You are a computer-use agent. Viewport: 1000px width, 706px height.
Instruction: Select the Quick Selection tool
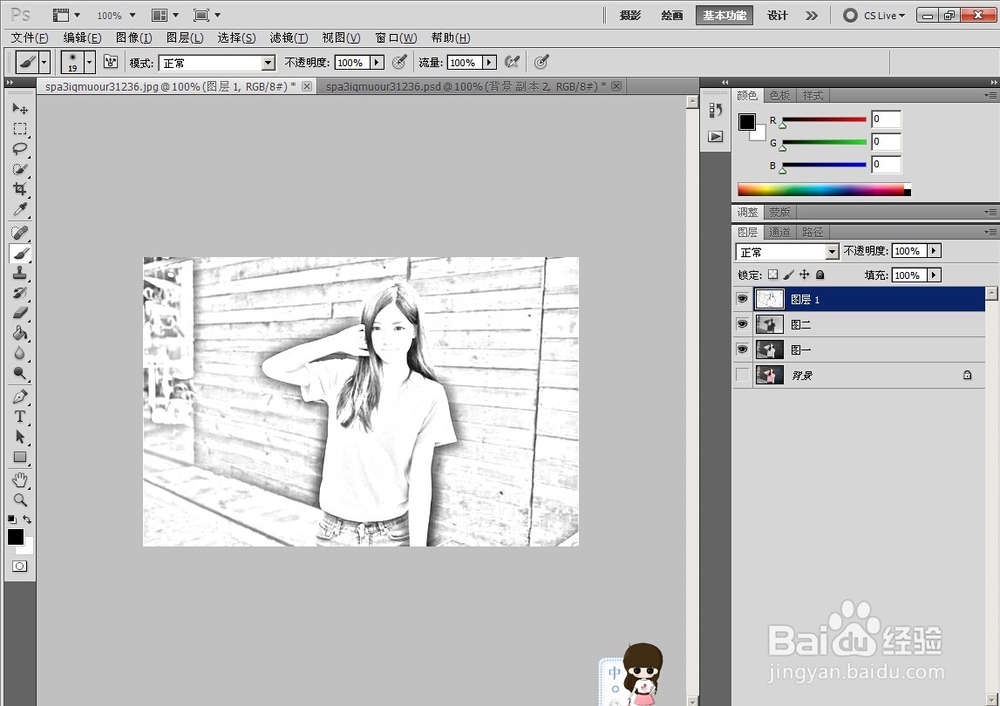[x=20, y=169]
